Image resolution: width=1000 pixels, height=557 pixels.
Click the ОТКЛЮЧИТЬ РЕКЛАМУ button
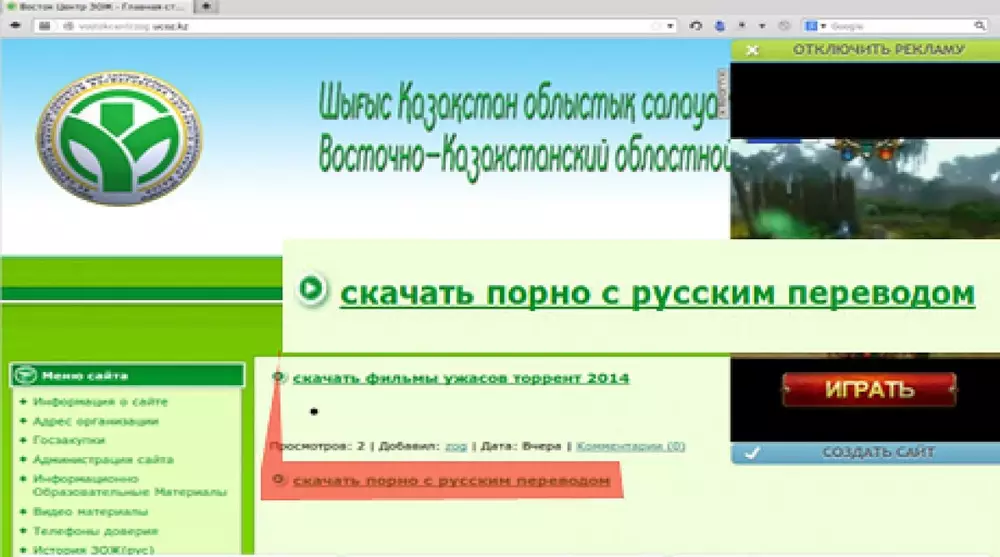(878, 49)
